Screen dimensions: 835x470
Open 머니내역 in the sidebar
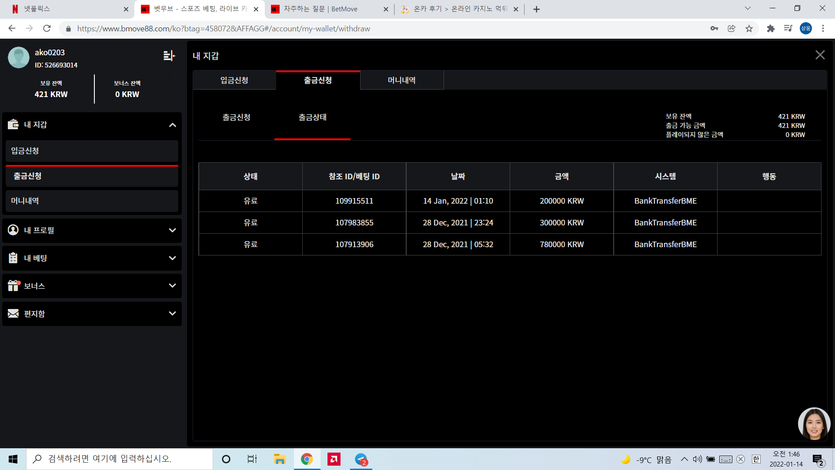[92, 201]
